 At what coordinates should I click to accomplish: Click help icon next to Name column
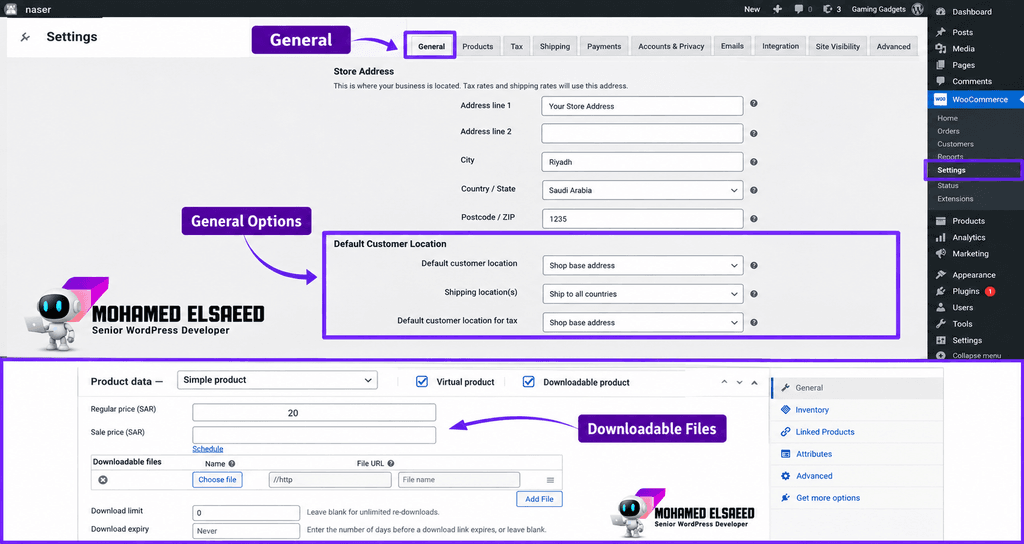[x=232, y=464]
